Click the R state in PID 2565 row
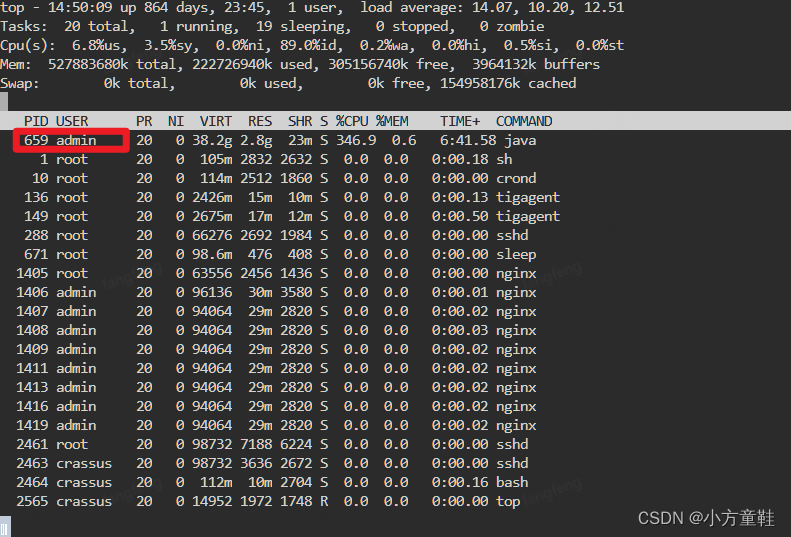The width and height of the screenshot is (791, 537). click(x=324, y=502)
